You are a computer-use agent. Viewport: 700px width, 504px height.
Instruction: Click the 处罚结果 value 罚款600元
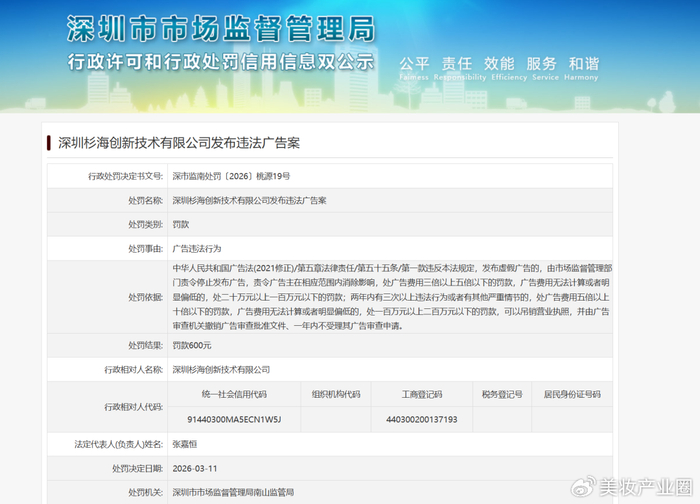pos(192,345)
